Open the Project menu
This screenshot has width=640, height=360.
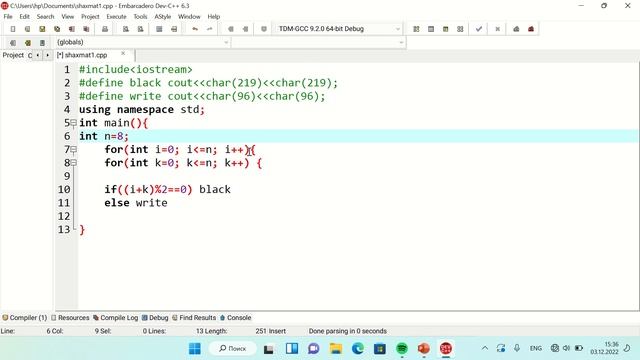(90, 17)
